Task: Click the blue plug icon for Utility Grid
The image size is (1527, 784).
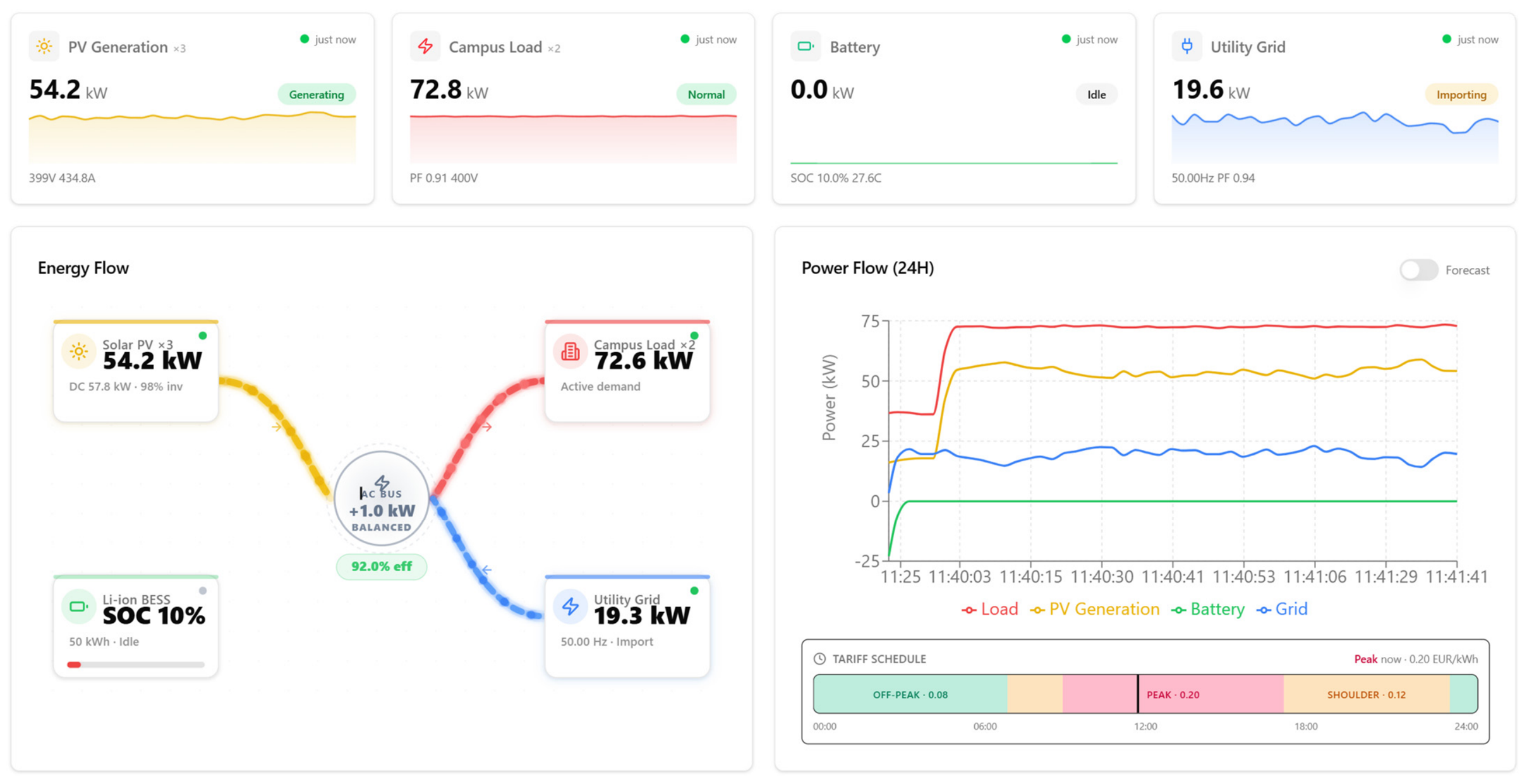Action: [1186, 47]
